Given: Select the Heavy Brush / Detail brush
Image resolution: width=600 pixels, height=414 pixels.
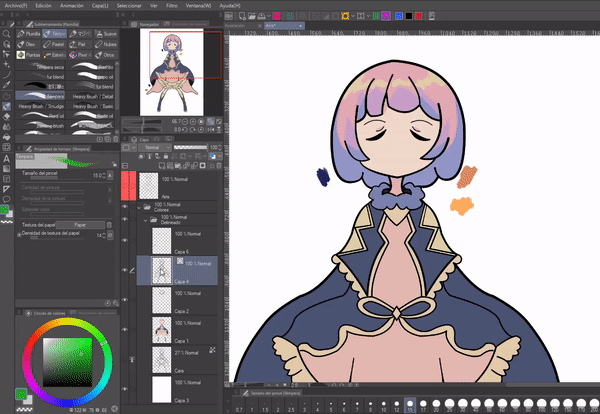Looking at the screenshot, I should [91, 96].
